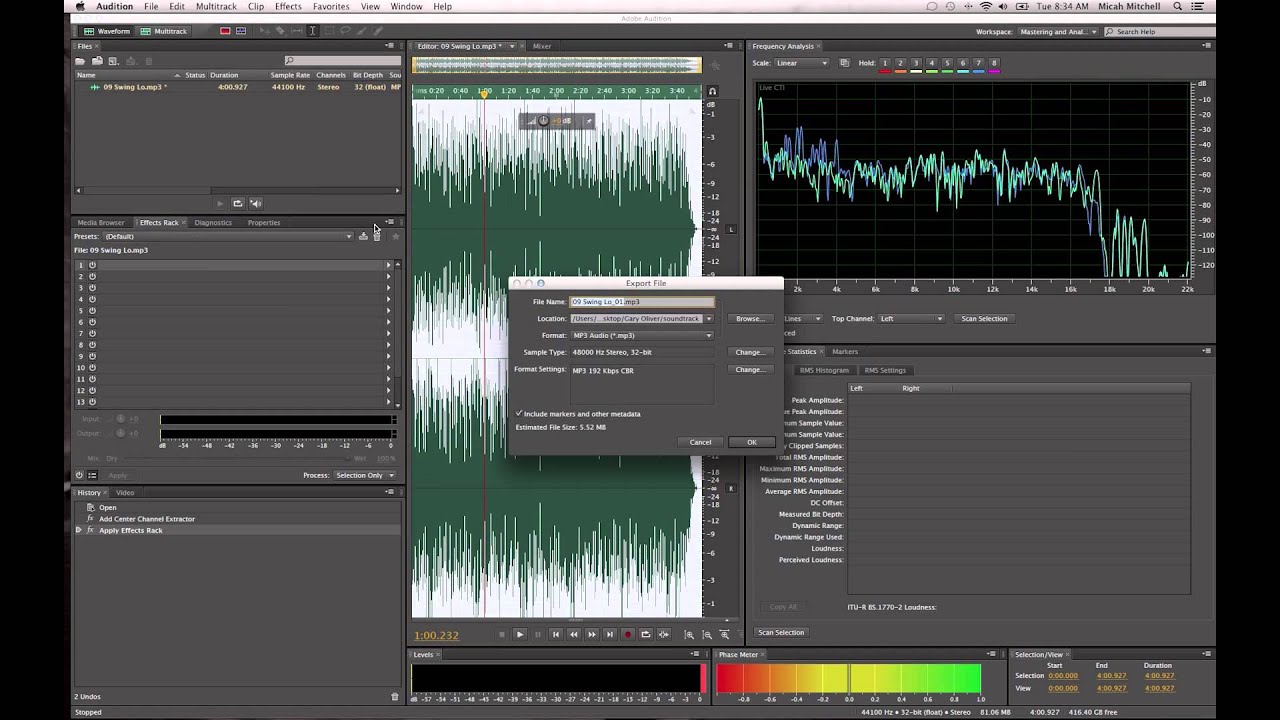Image resolution: width=1280 pixels, height=720 pixels.
Task: Click Move Playhead to Previous in transport
Action: tap(556, 634)
